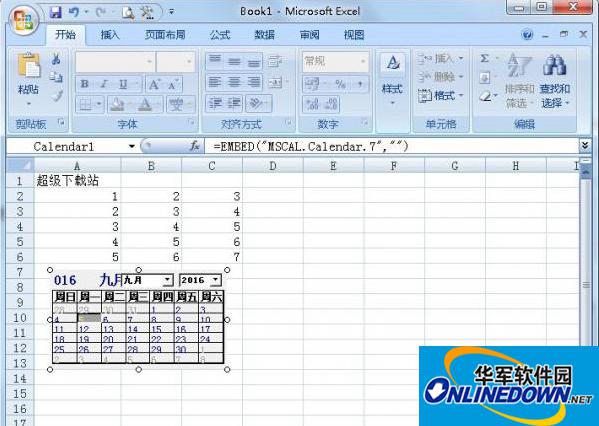The height and width of the screenshot is (426, 599).
Task: Click the formula bar input
Action: pos(392,146)
